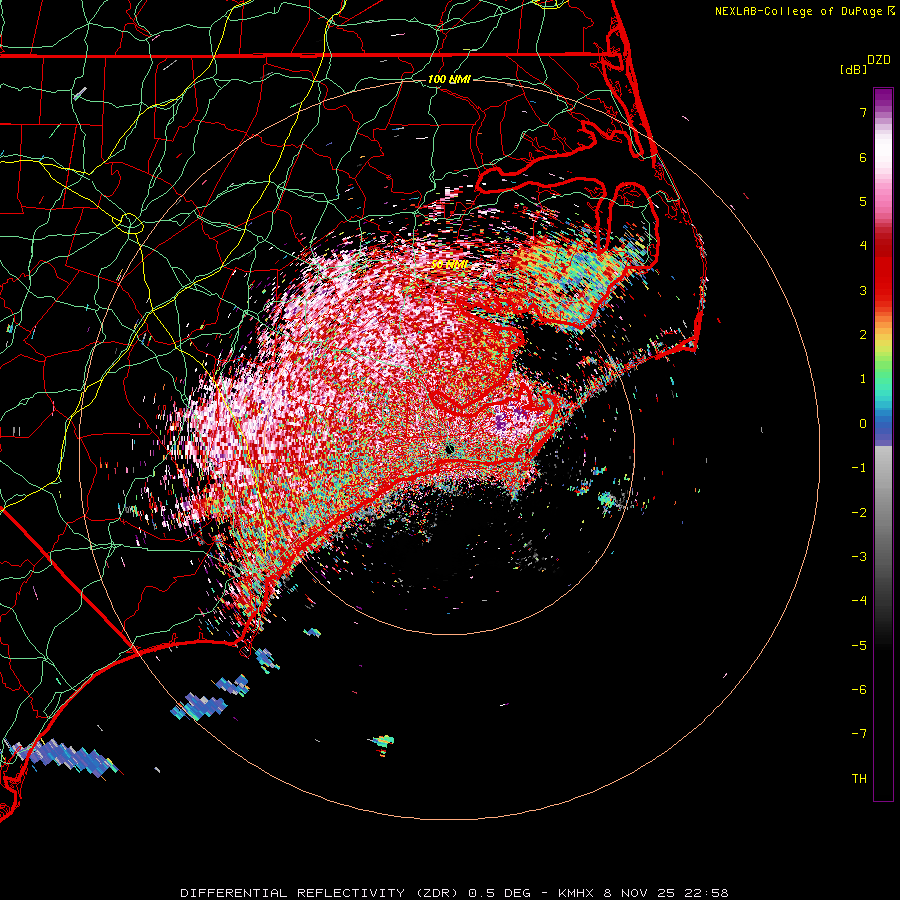Click the TH label on color scale
This screenshot has height=900, width=900.
click(859, 779)
